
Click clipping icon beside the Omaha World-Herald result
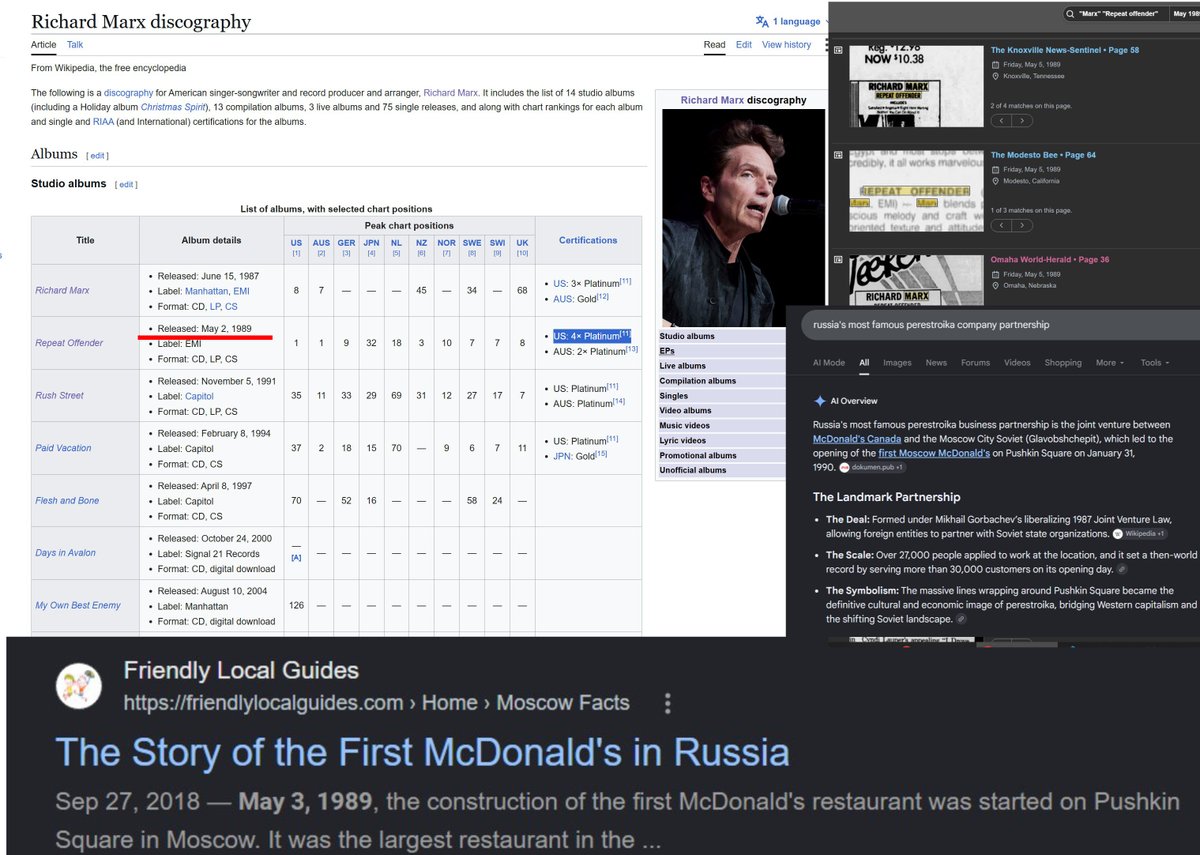(x=838, y=260)
